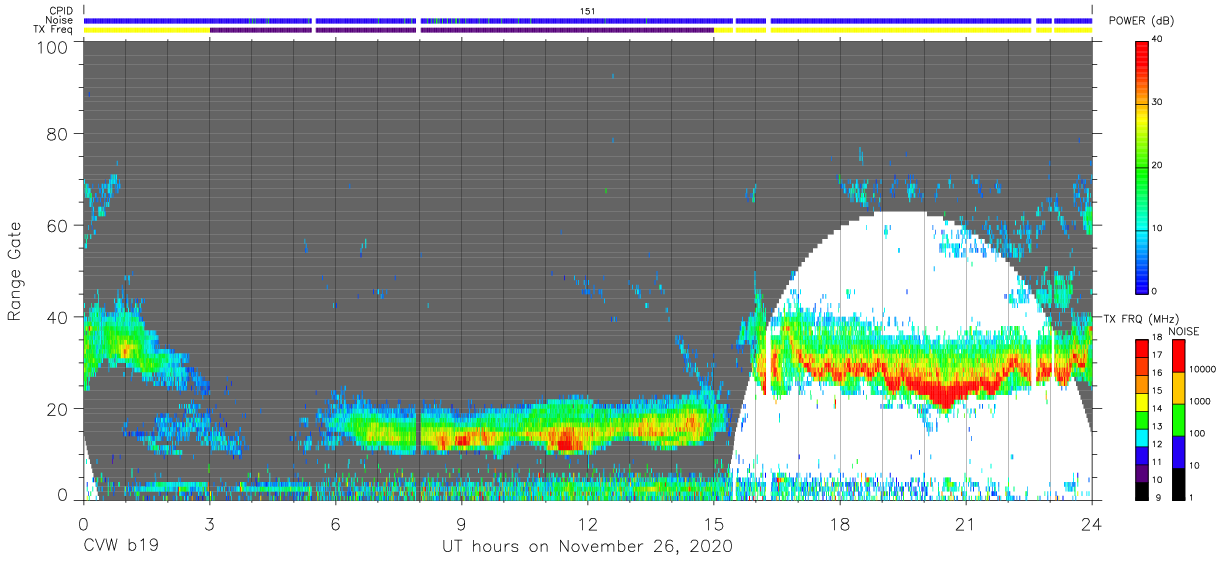Click the UT hours on November 26, 2020 title

588,547
